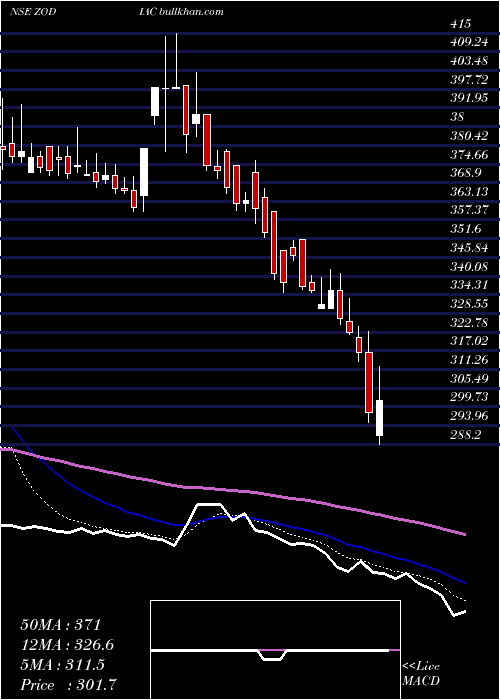Image resolution: width=500 pixels, height=700 pixels.
Task: Click the 5MA : 311.5 readout
Action: (62, 665)
